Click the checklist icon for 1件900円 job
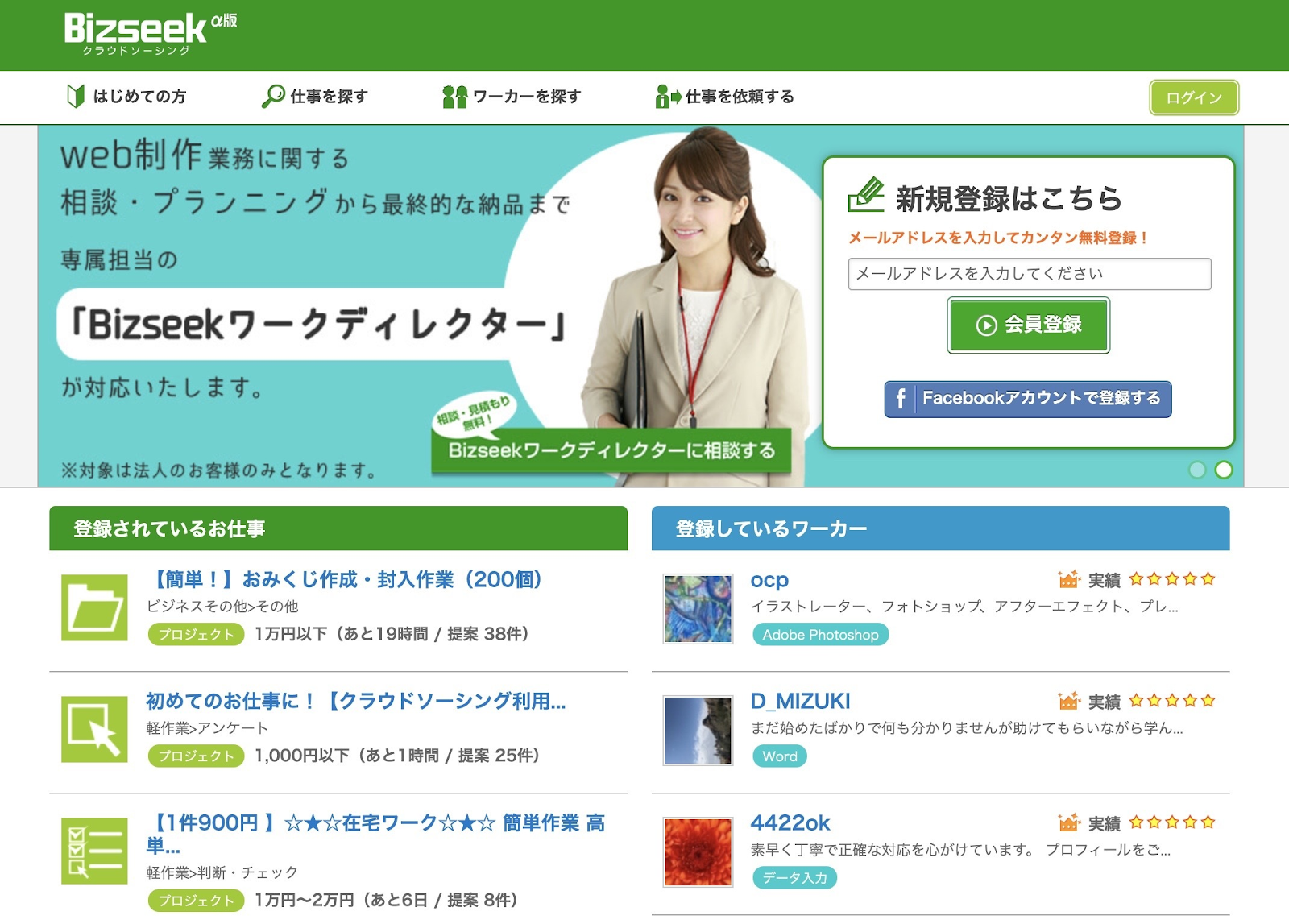Screen dimensions: 1289x924 [x=94, y=851]
